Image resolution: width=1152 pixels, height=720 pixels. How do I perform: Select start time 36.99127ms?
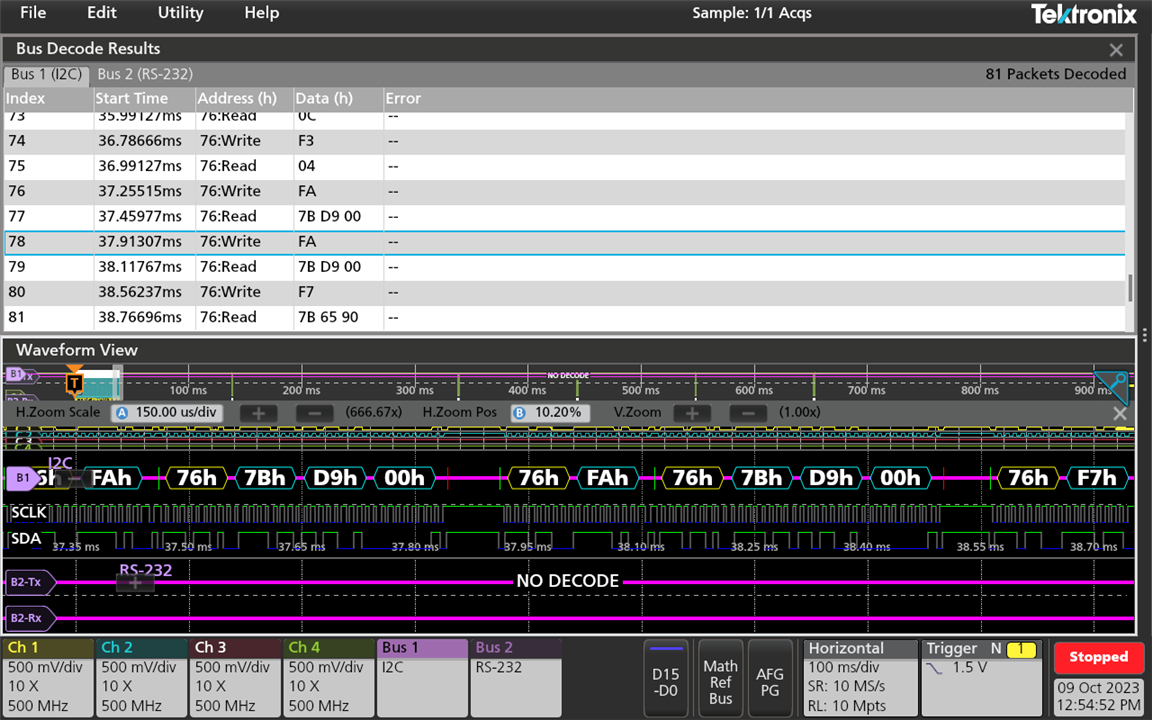[140, 166]
